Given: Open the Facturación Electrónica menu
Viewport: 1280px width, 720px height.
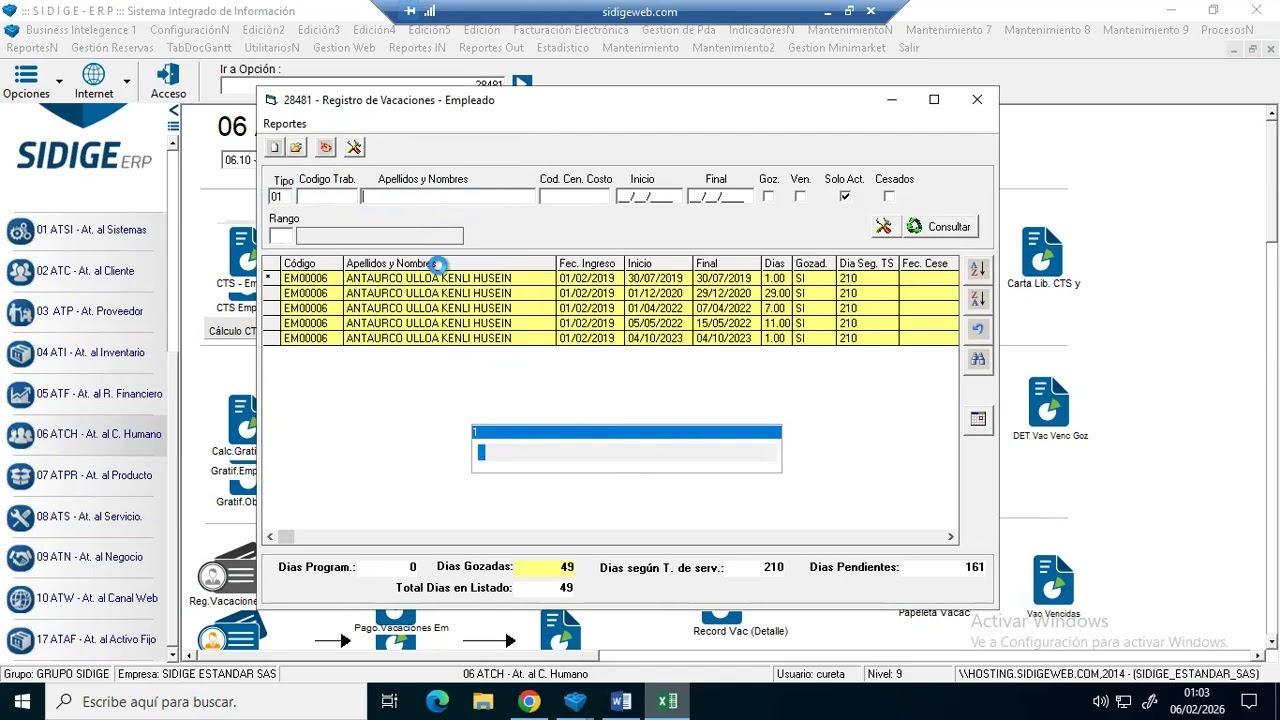Looking at the screenshot, I should tap(571, 30).
